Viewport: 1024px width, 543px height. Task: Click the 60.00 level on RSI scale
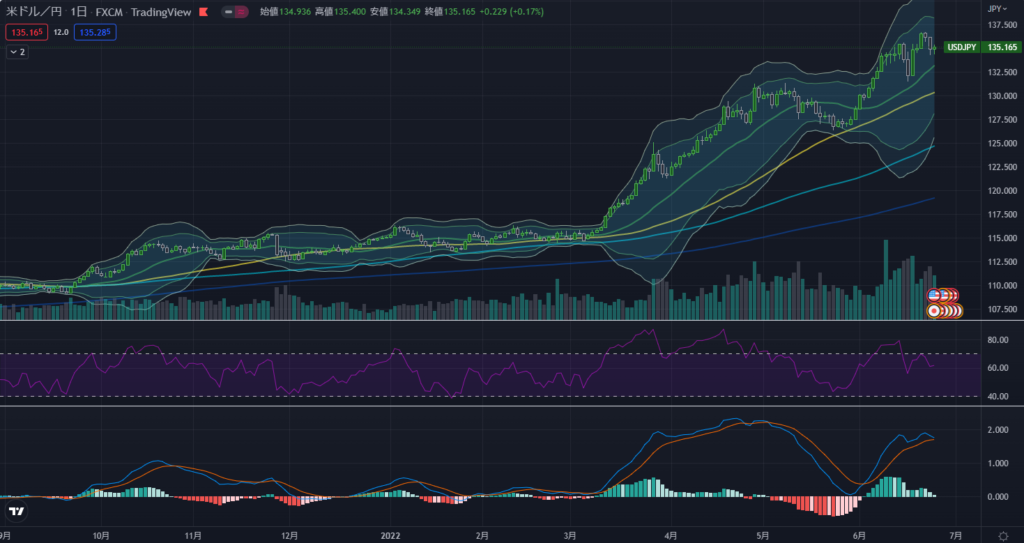[996, 368]
